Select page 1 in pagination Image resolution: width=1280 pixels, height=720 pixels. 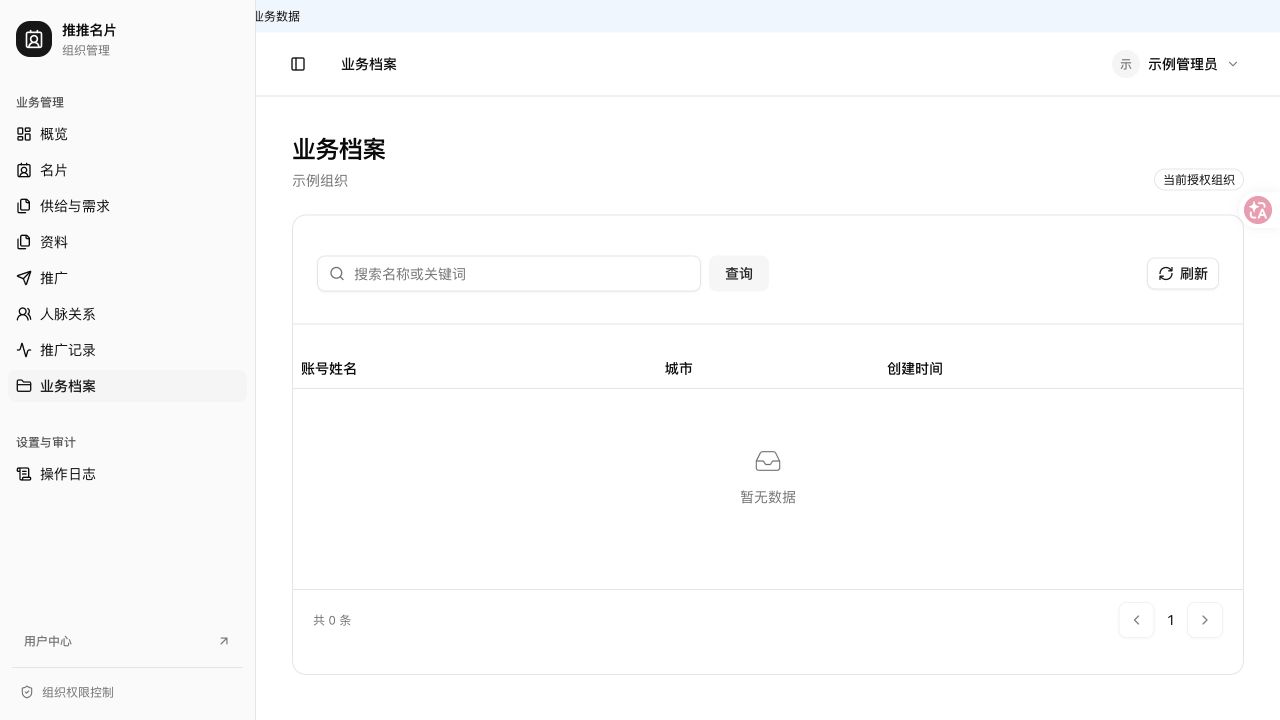pos(1171,620)
